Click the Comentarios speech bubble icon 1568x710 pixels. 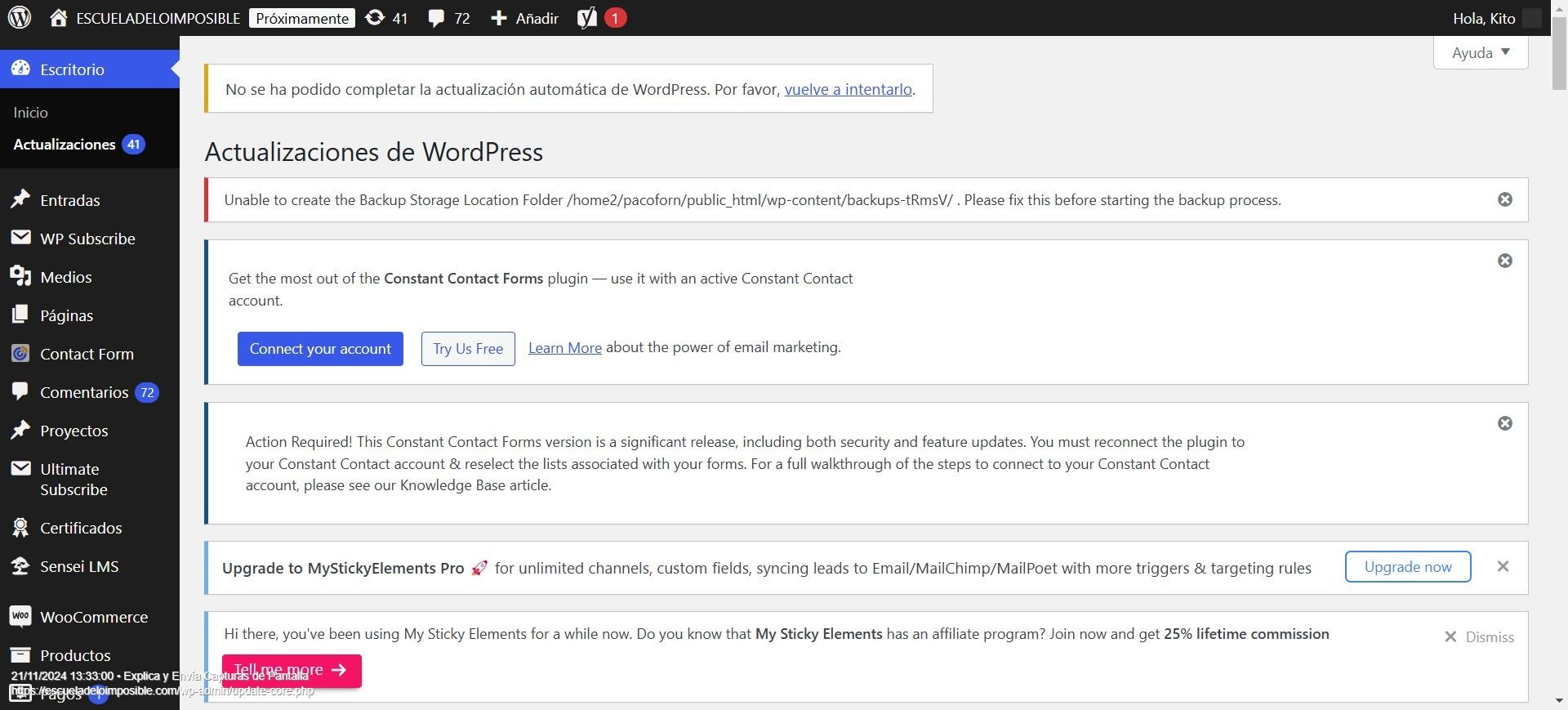pos(20,391)
